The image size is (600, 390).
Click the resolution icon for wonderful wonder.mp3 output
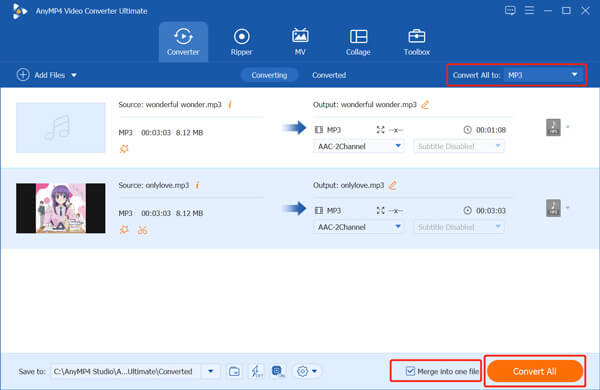pos(380,130)
